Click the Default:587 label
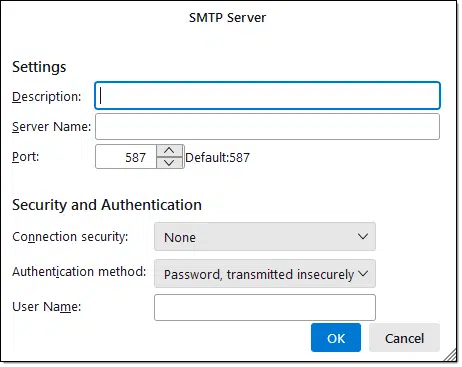 [x=217, y=157]
